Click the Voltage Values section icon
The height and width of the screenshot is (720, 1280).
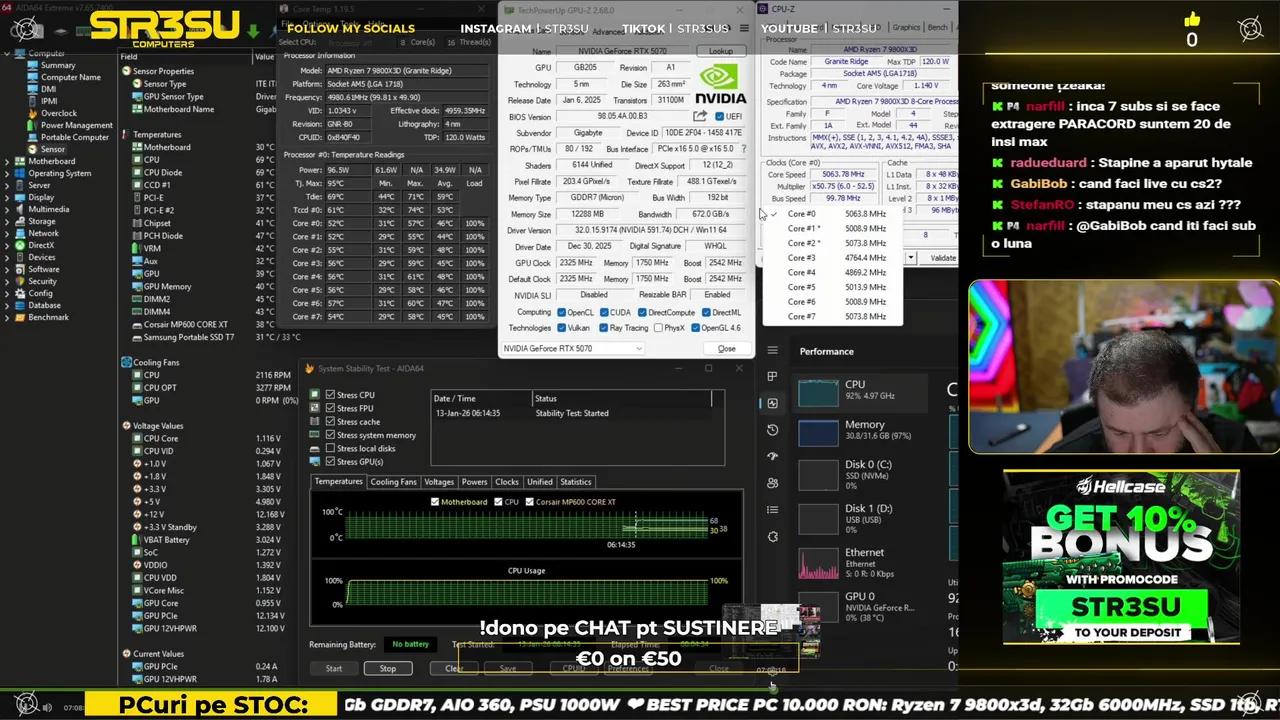126,425
